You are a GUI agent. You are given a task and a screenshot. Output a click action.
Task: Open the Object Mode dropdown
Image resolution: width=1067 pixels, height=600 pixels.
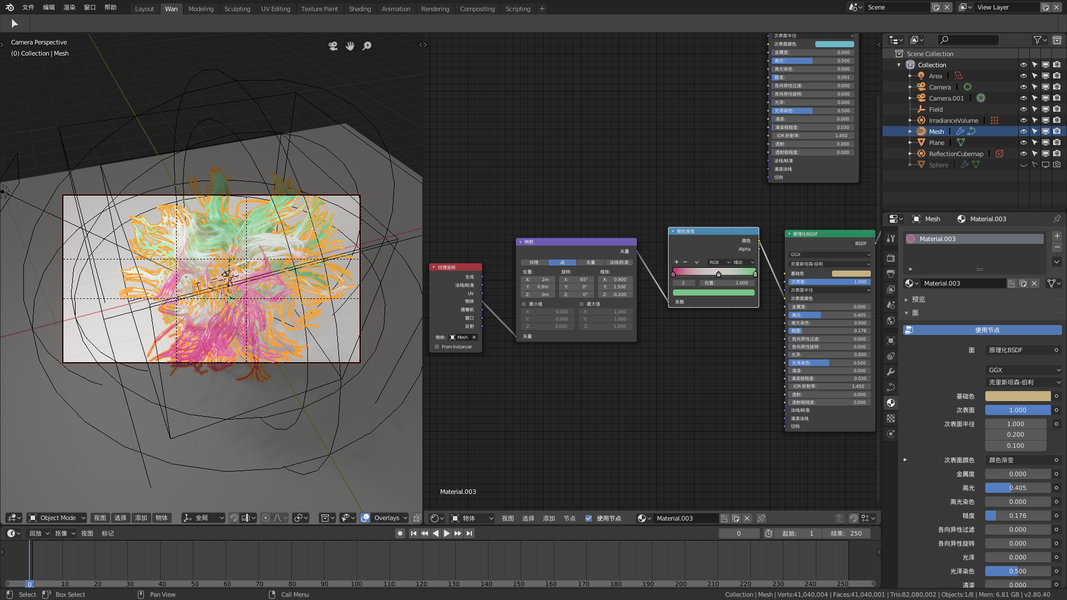point(57,518)
